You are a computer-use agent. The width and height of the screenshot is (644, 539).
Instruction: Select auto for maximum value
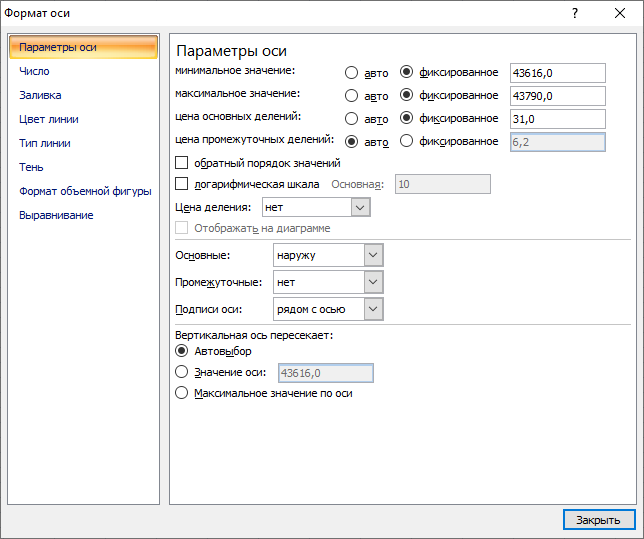click(352, 96)
